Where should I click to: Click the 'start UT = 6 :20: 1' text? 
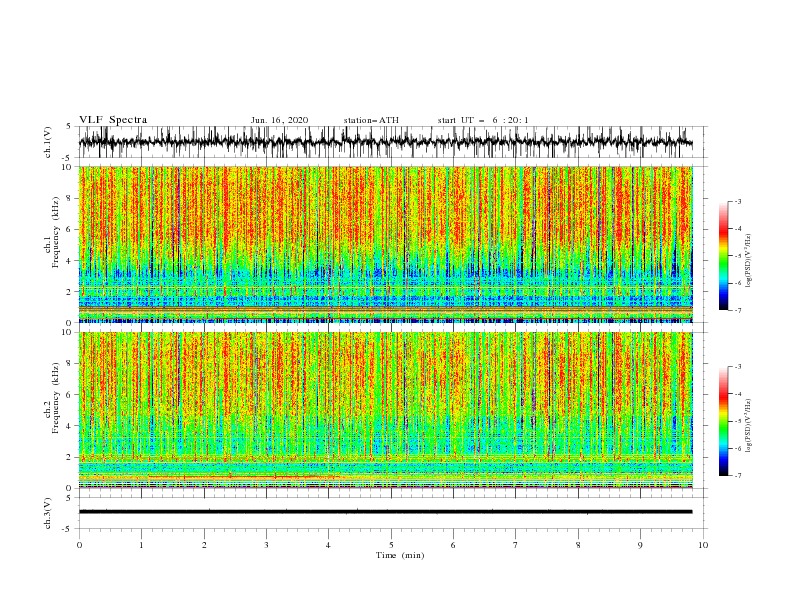(x=483, y=120)
